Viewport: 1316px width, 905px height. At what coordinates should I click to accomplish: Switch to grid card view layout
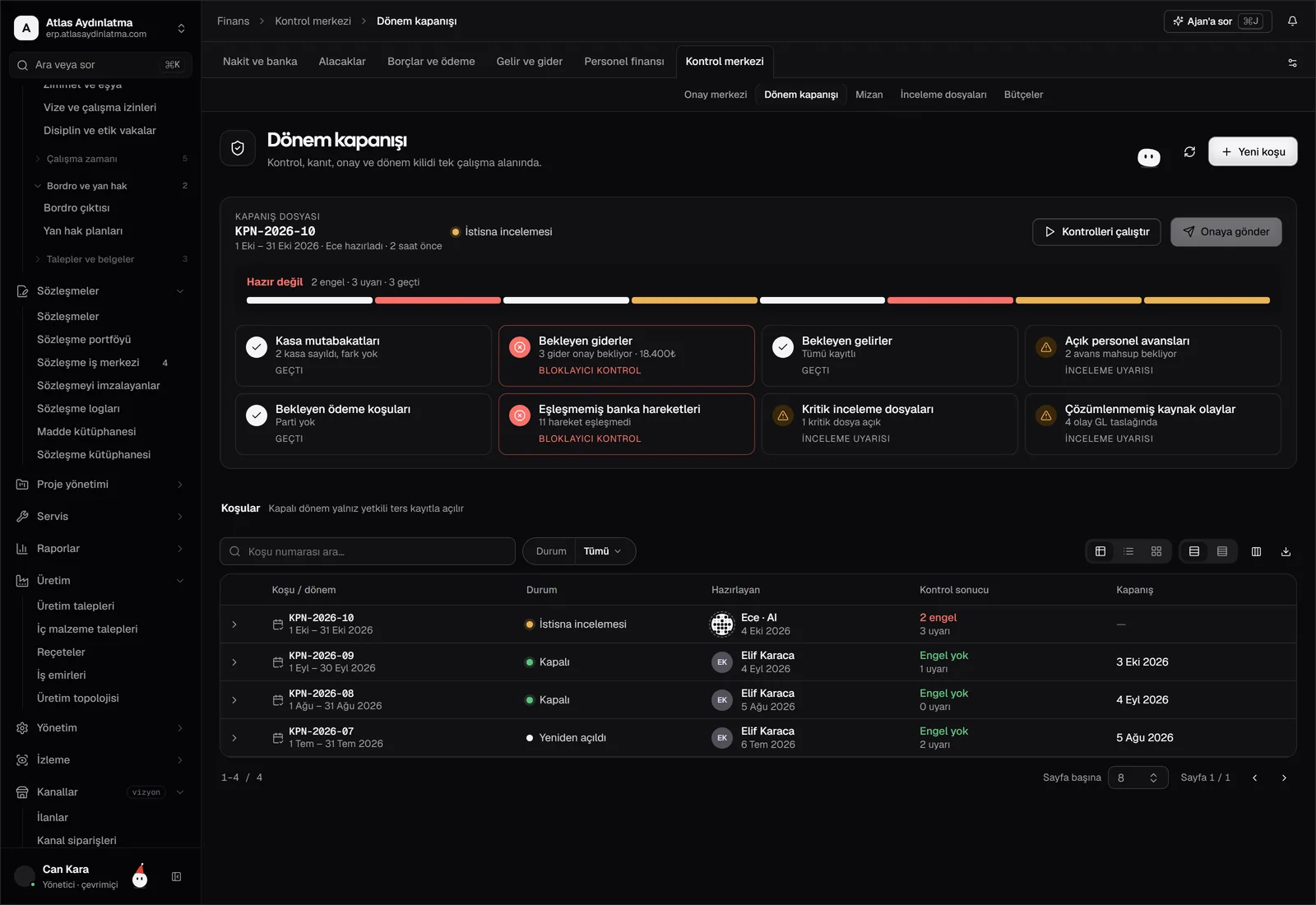(x=1156, y=551)
